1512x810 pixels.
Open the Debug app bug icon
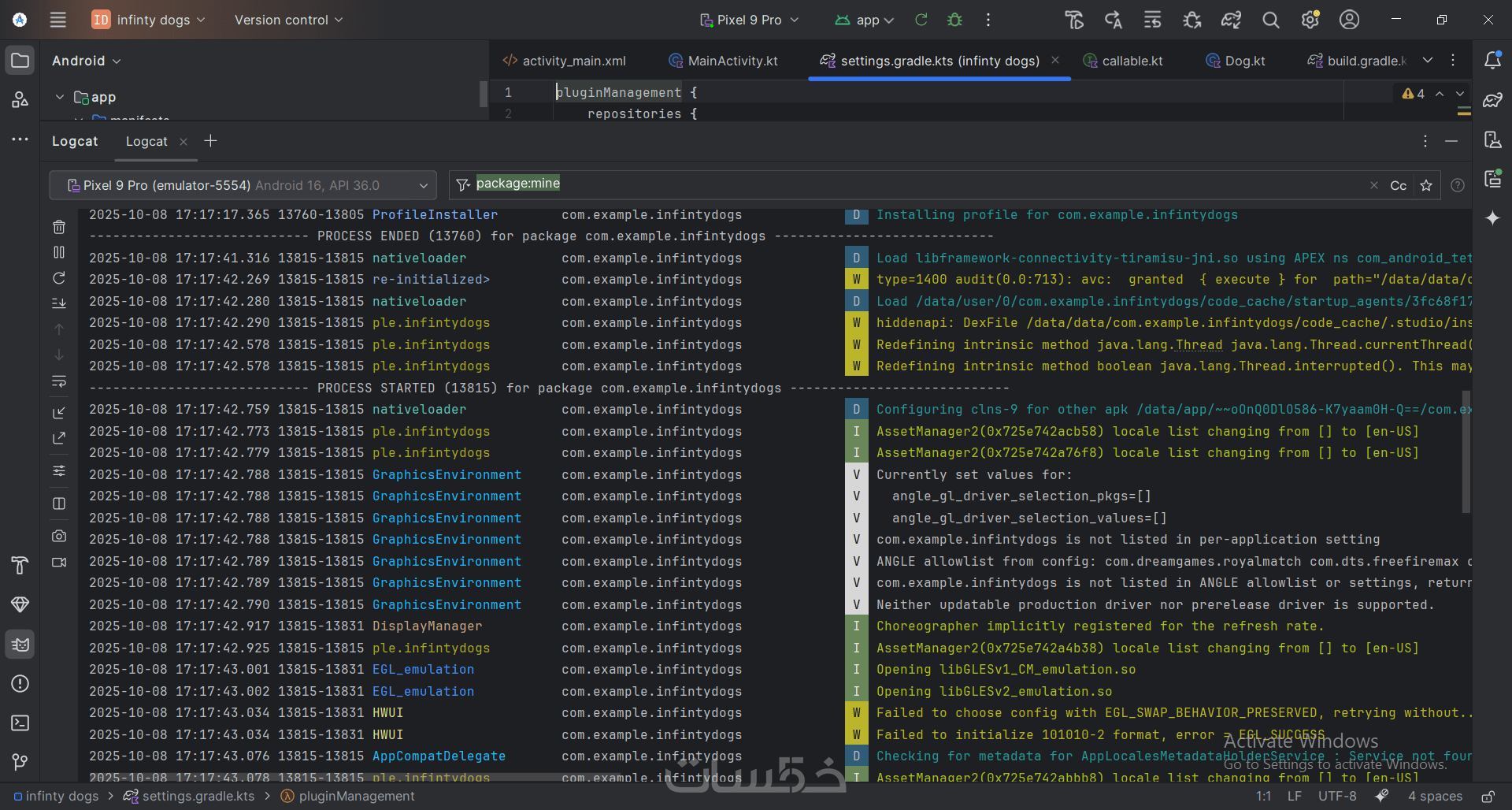tap(954, 20)
